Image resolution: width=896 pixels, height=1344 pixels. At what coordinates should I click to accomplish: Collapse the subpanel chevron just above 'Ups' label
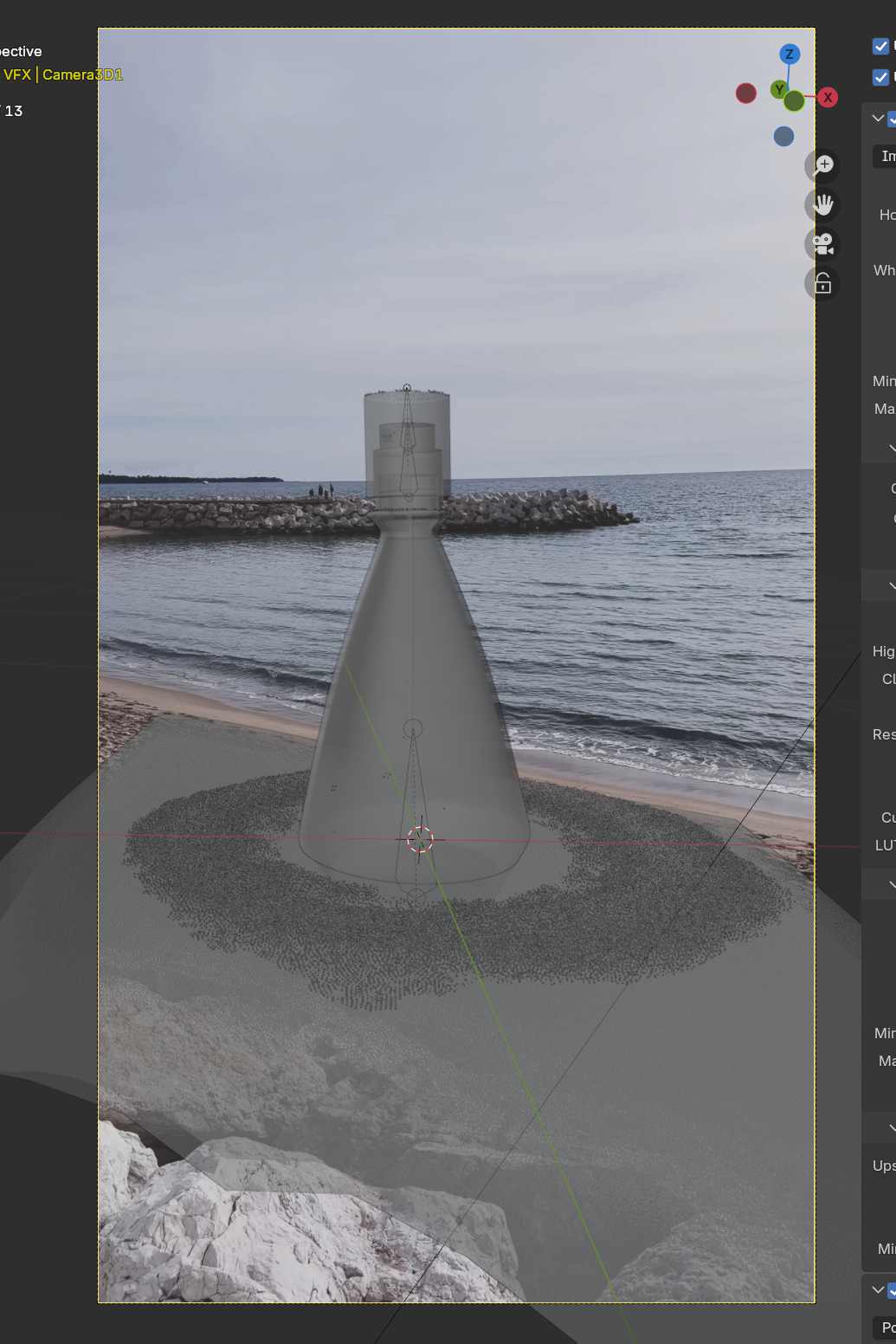(x=892, y=1128)
